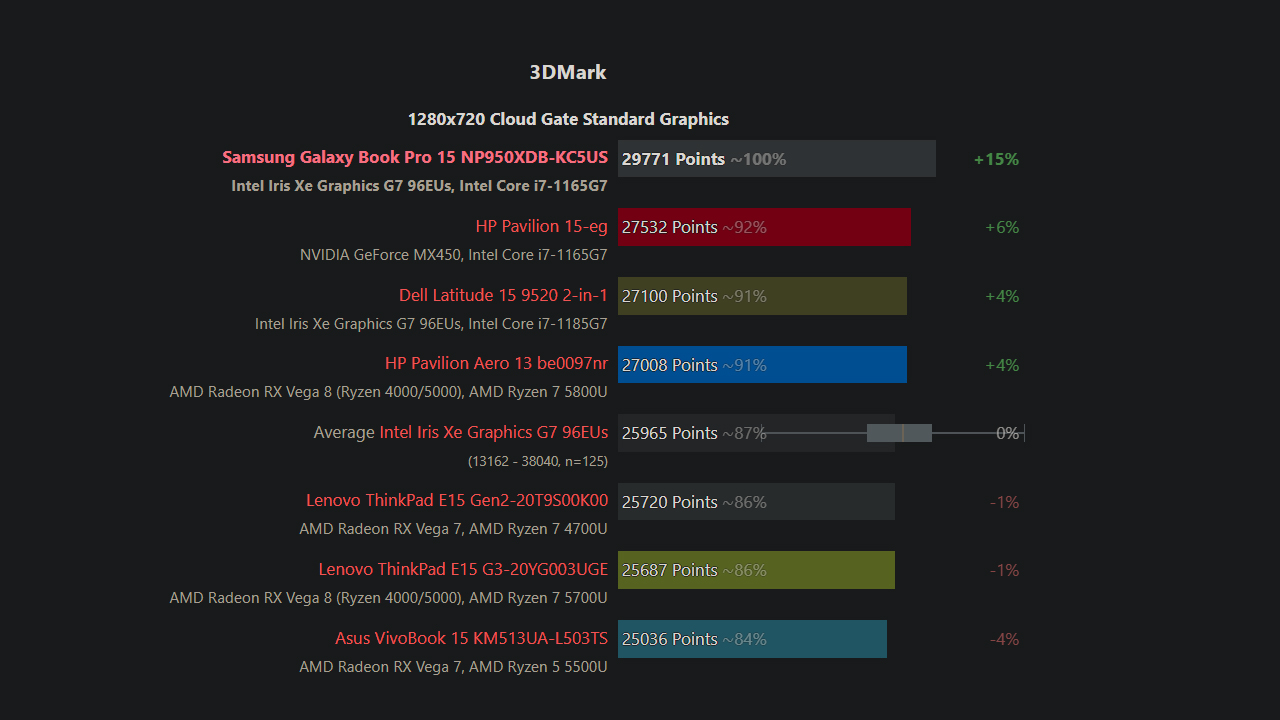The image size is (1280, 720).
Task: Click the green 25687 Points bar
Action: 756,570
